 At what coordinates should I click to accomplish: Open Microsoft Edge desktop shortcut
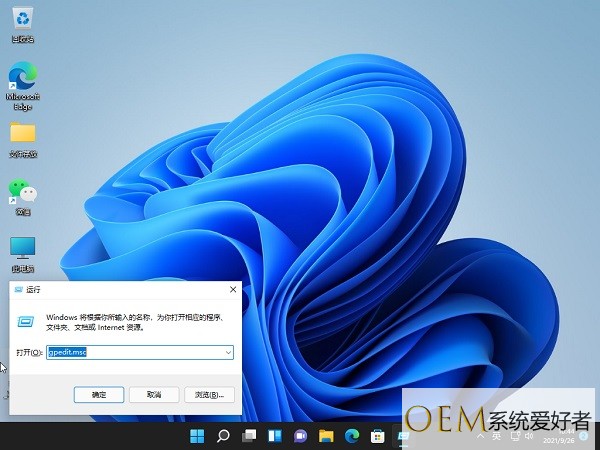(x=22, y=79)
